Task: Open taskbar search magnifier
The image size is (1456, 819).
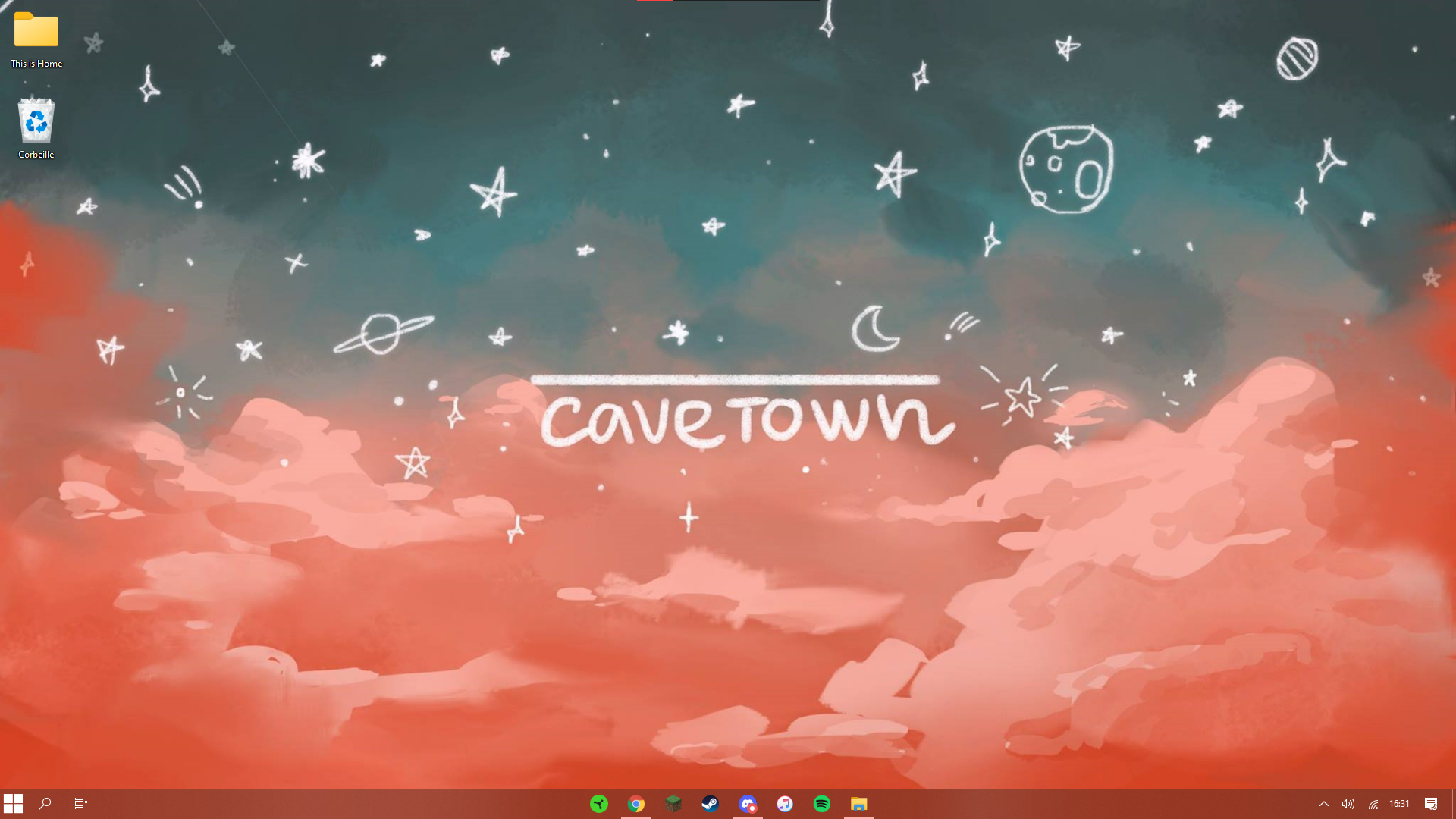Action: (45, 804)
